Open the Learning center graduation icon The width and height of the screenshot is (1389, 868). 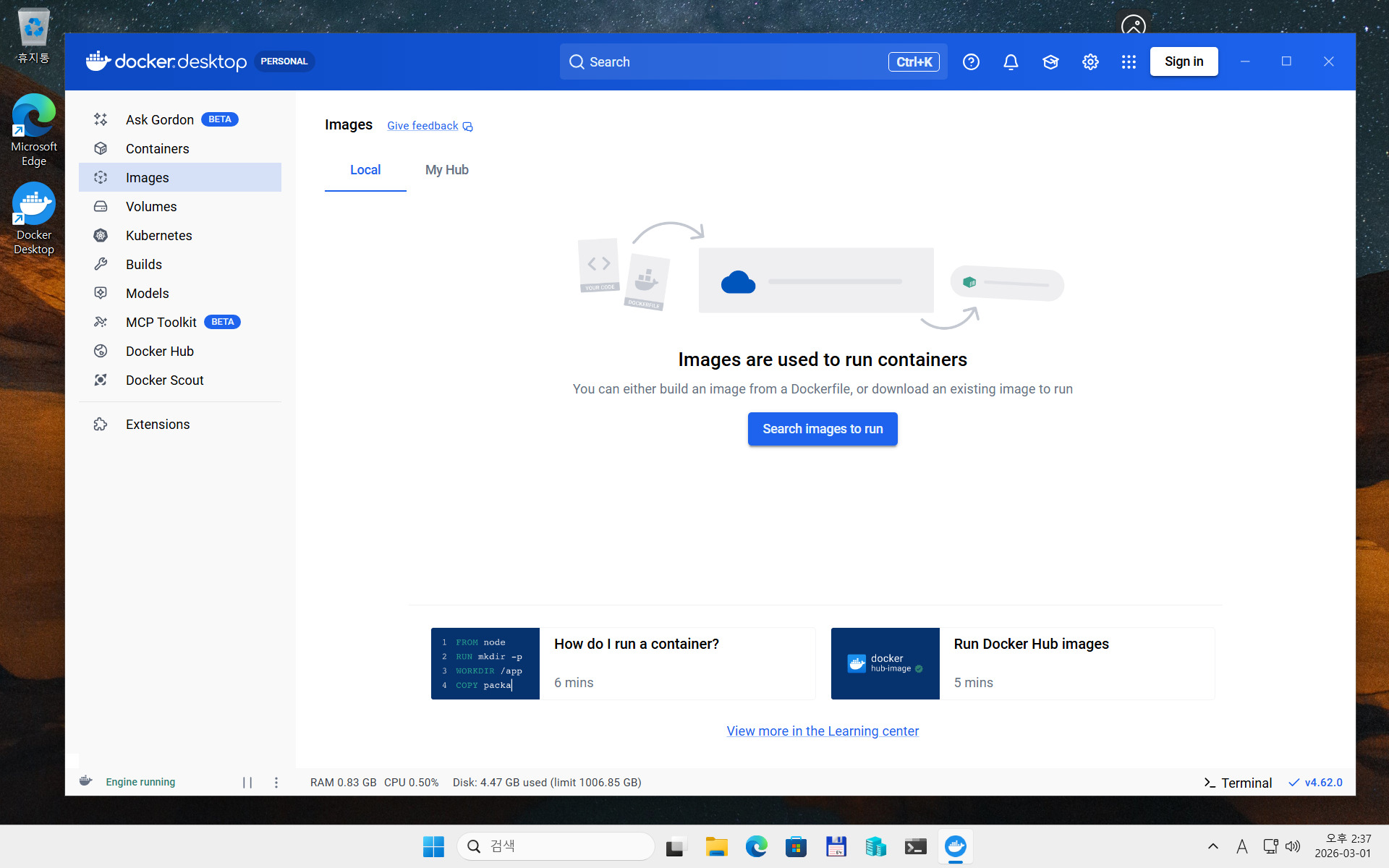1050,62
